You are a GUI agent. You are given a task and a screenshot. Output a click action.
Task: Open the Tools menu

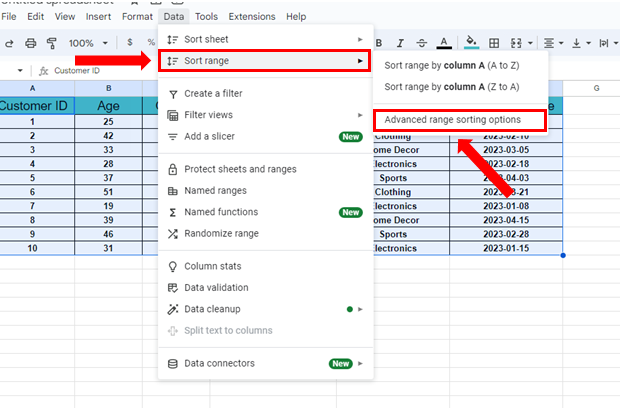(206, 17)
